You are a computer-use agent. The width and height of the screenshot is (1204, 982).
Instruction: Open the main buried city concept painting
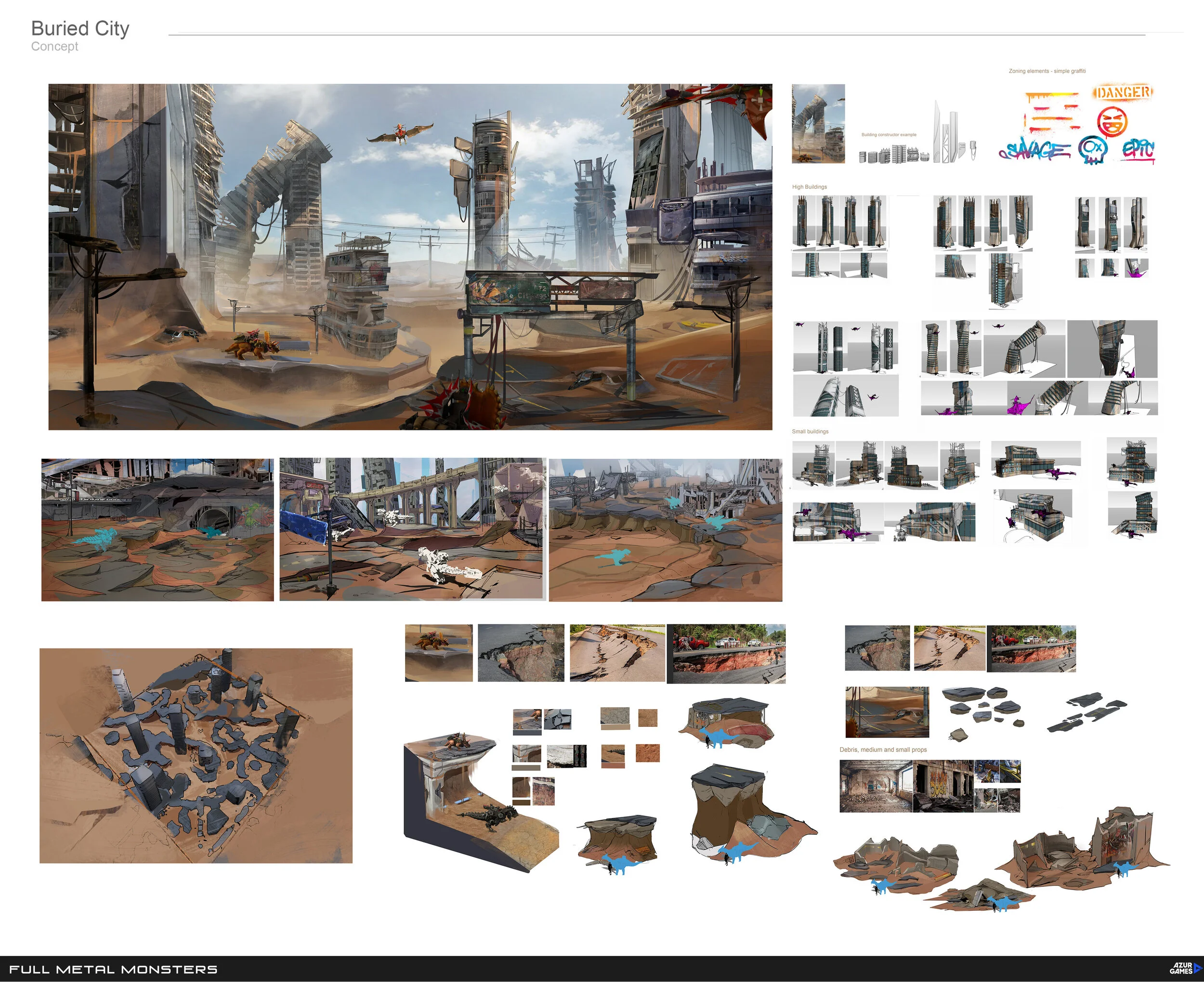[410, 256]
